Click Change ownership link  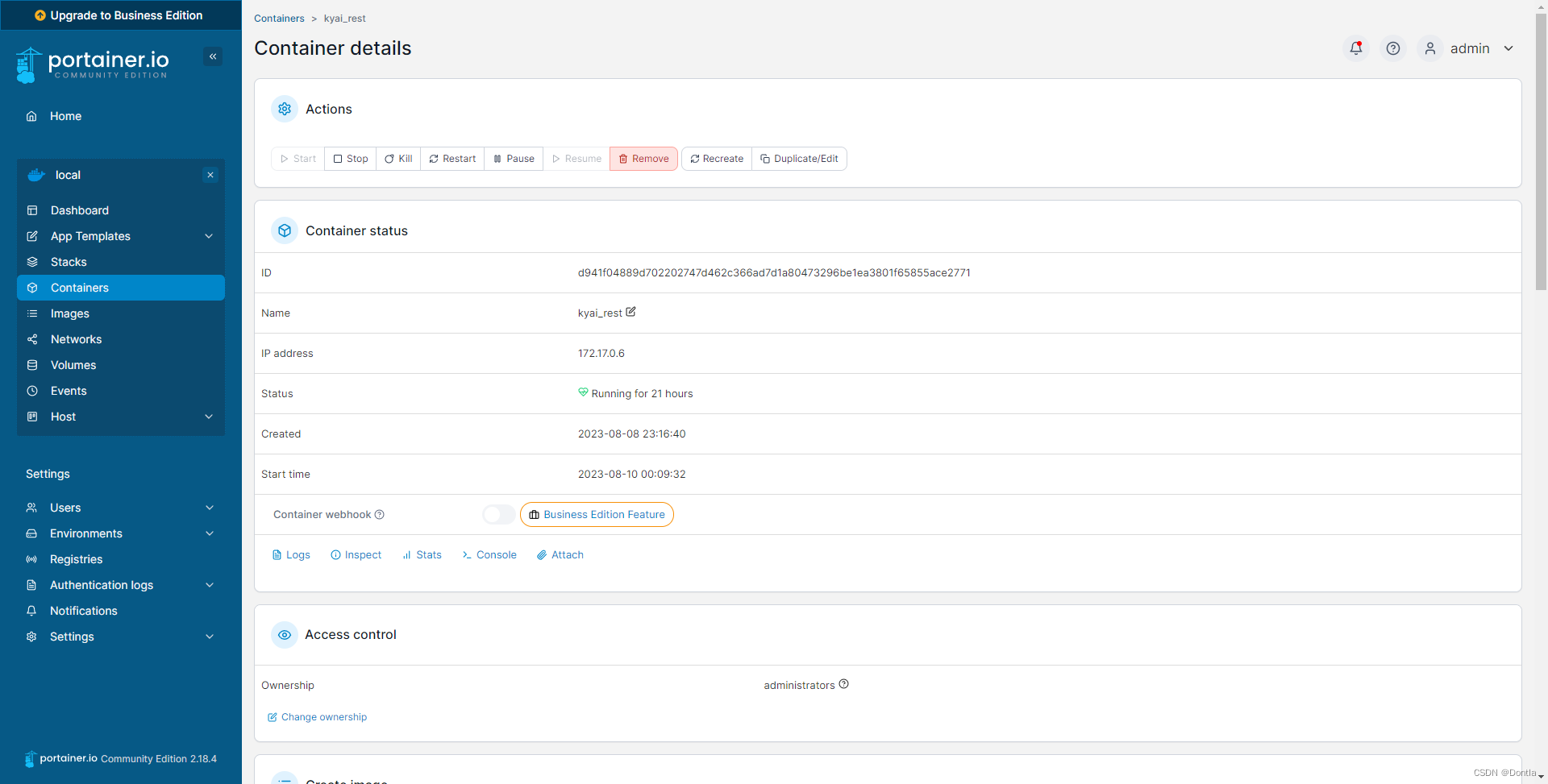(317, 716)
